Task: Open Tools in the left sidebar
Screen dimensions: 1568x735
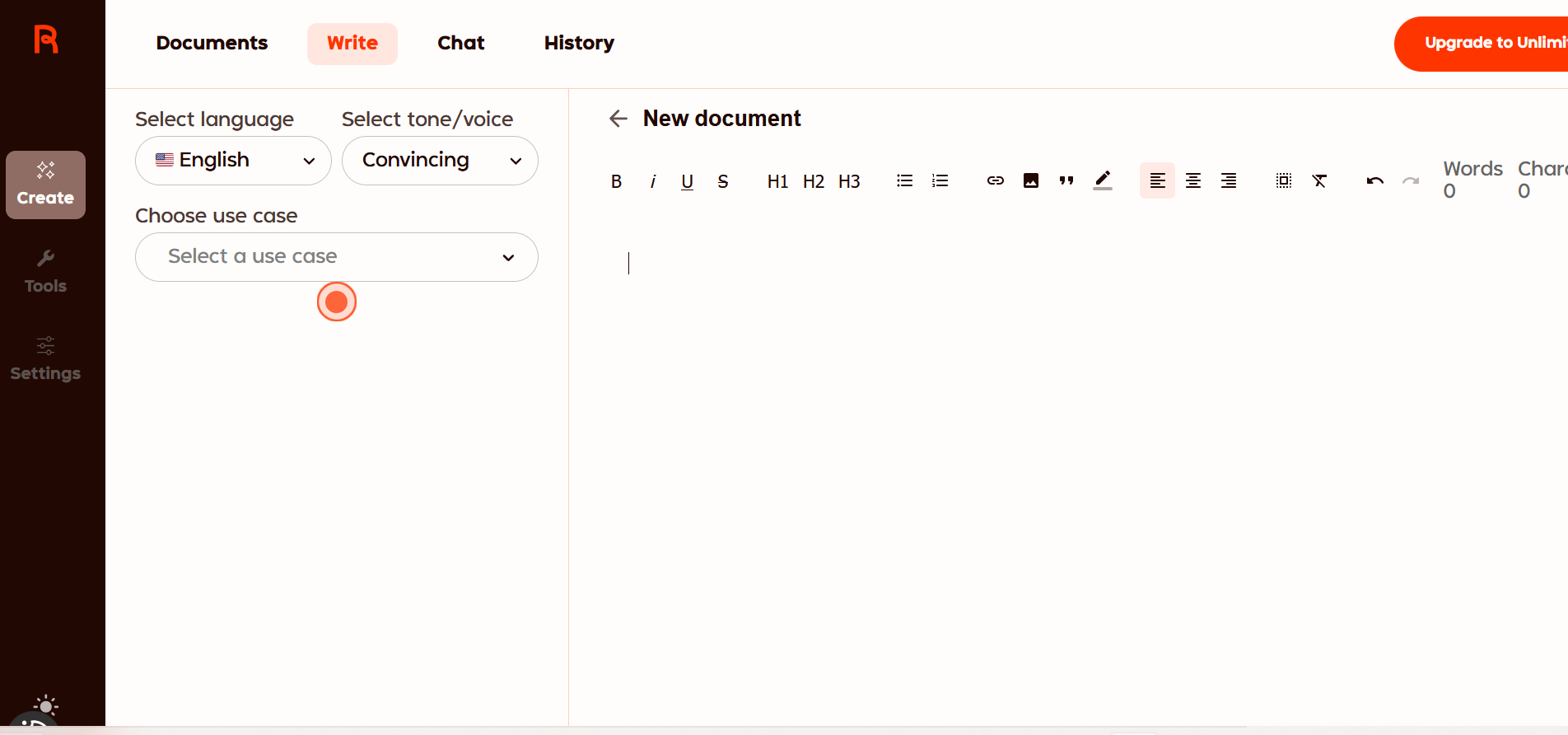Action: (45, 272)
